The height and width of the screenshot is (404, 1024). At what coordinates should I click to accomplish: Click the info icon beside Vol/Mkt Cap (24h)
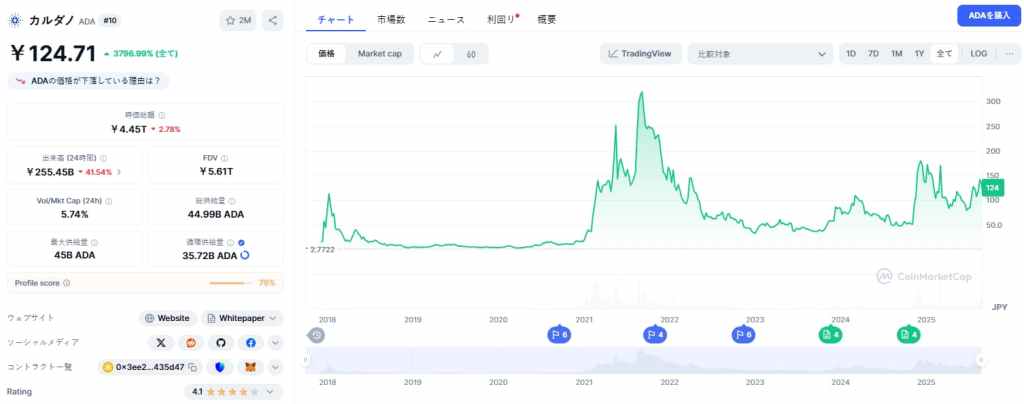108,201
